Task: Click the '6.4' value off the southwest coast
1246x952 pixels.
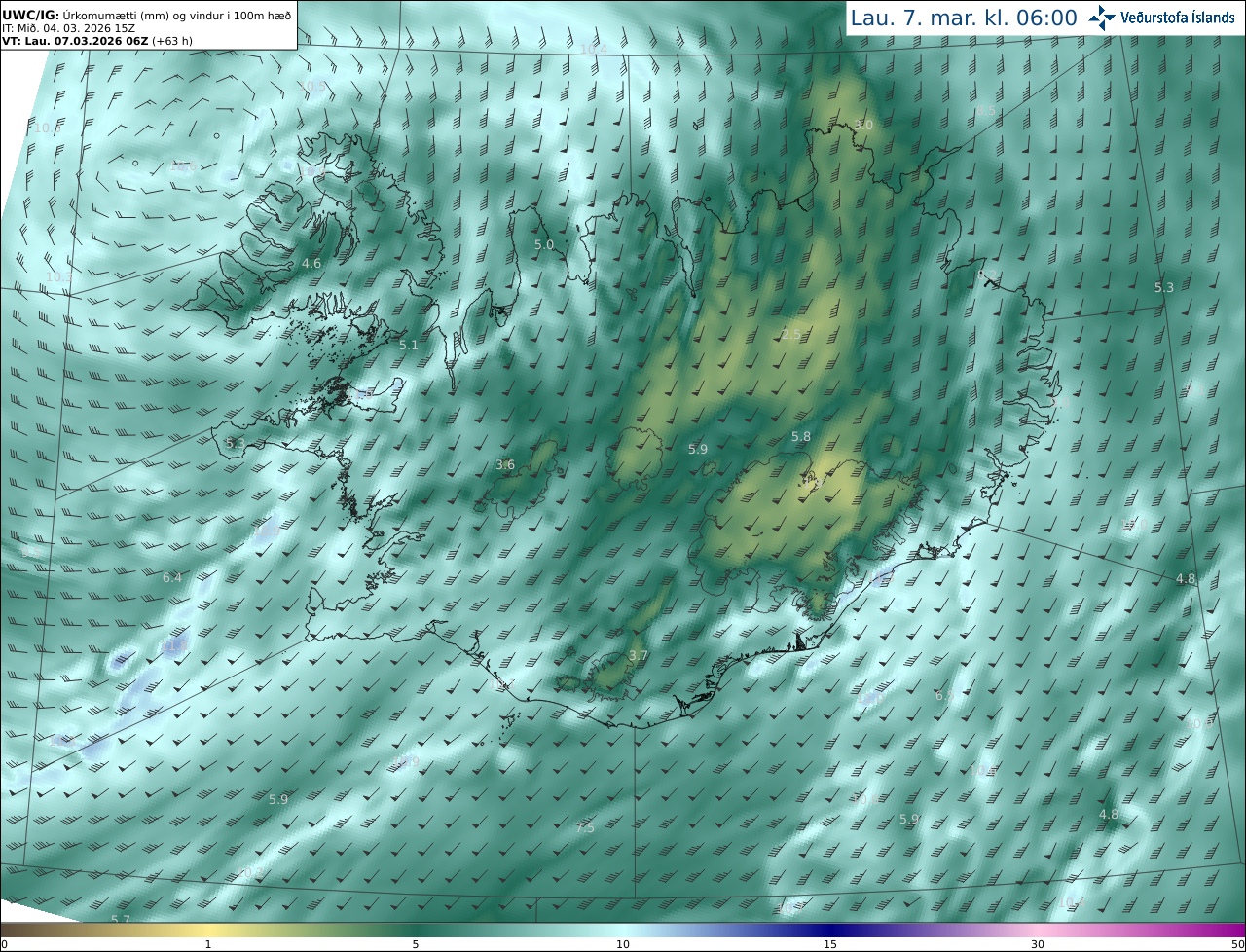Action: (x=172, y=577)
